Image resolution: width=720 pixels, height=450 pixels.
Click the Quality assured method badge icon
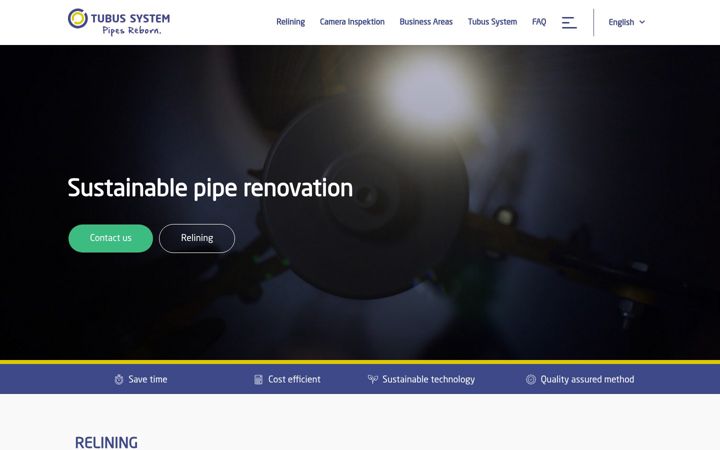(x=531, y=379)
